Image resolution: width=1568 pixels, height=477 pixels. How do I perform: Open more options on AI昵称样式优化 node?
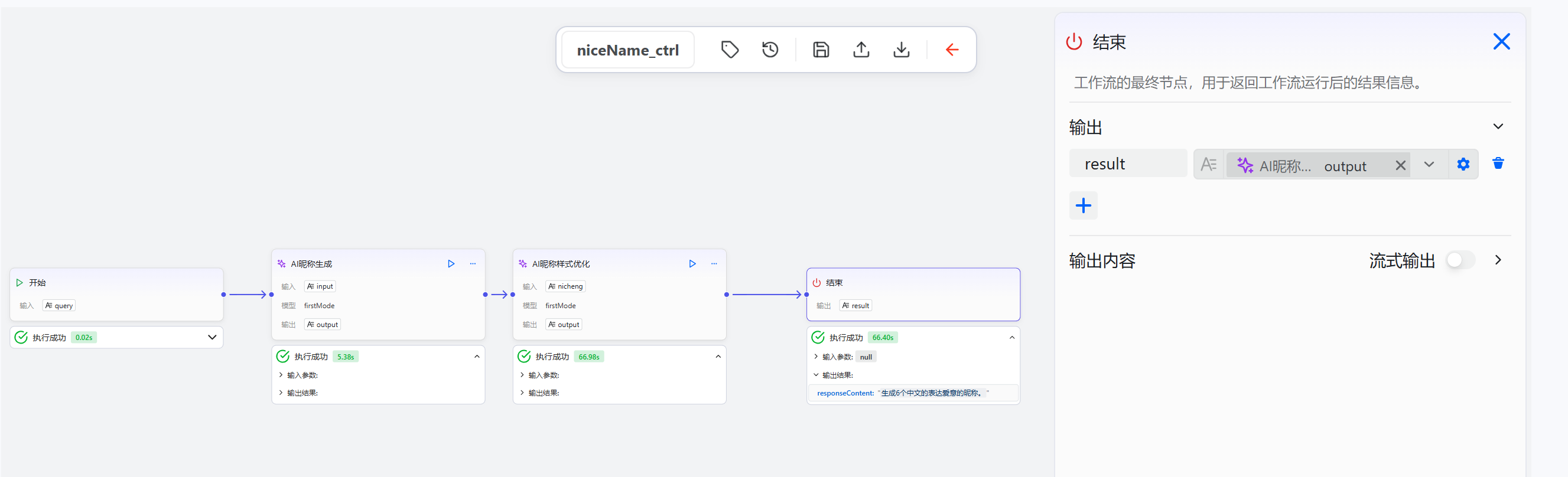pos(714,263)
